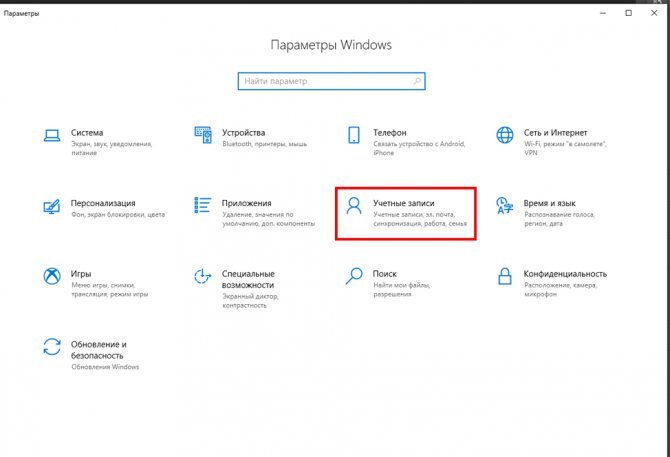Open the Конфиденциальность title
Screen dimensions: 670x457
[565, 274]
